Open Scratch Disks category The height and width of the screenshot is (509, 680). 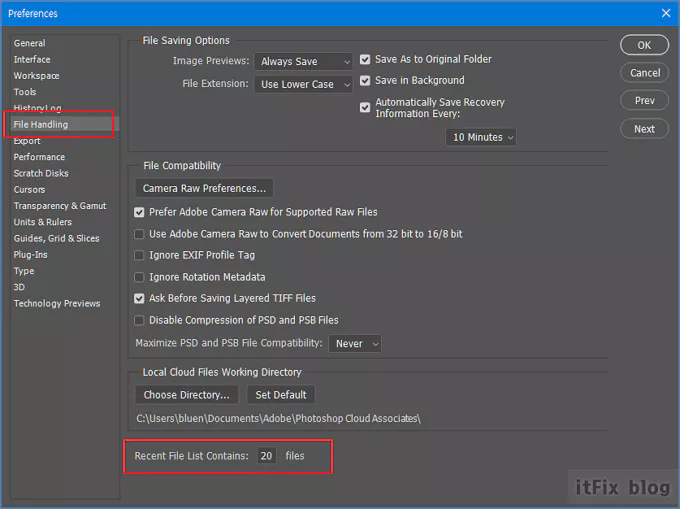[x=41, y=173]
